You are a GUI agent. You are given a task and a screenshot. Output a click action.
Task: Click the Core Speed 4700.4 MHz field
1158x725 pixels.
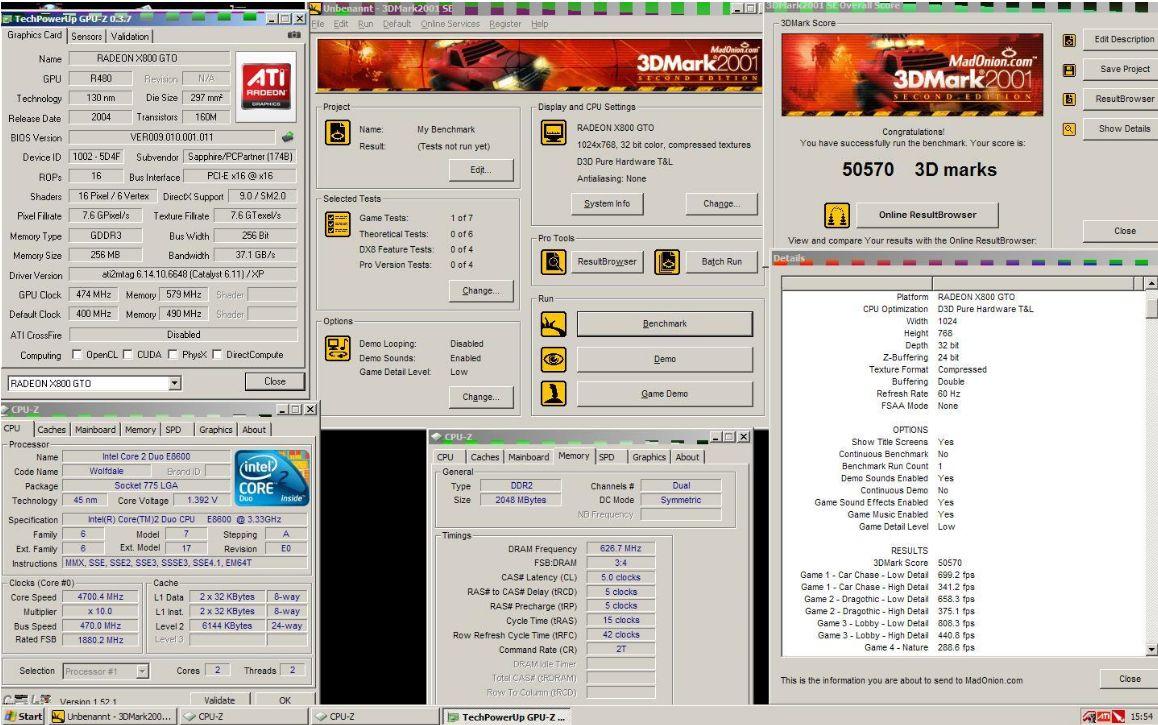point(100,597)
